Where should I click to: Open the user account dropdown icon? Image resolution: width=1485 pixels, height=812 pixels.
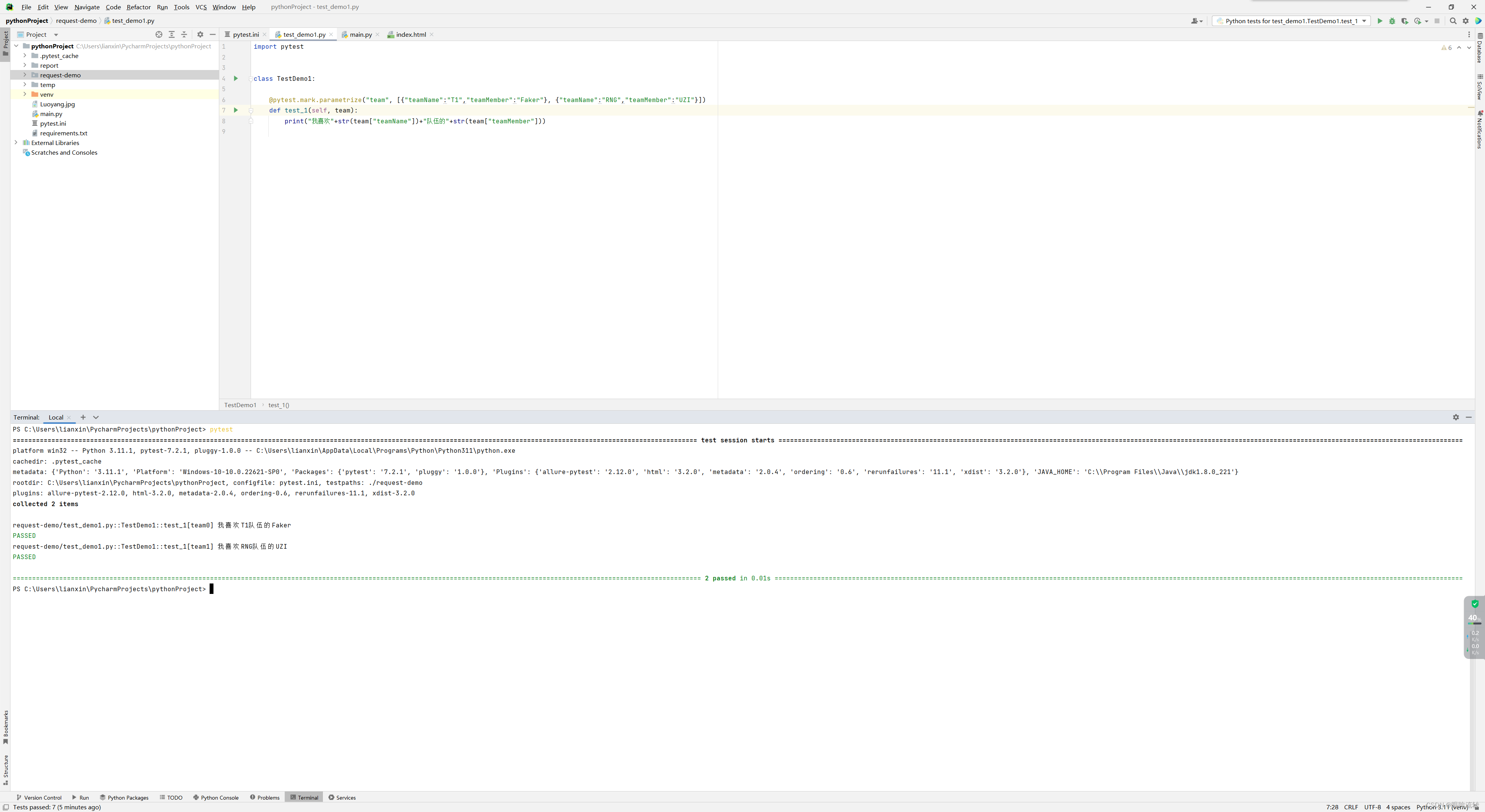1197,21
